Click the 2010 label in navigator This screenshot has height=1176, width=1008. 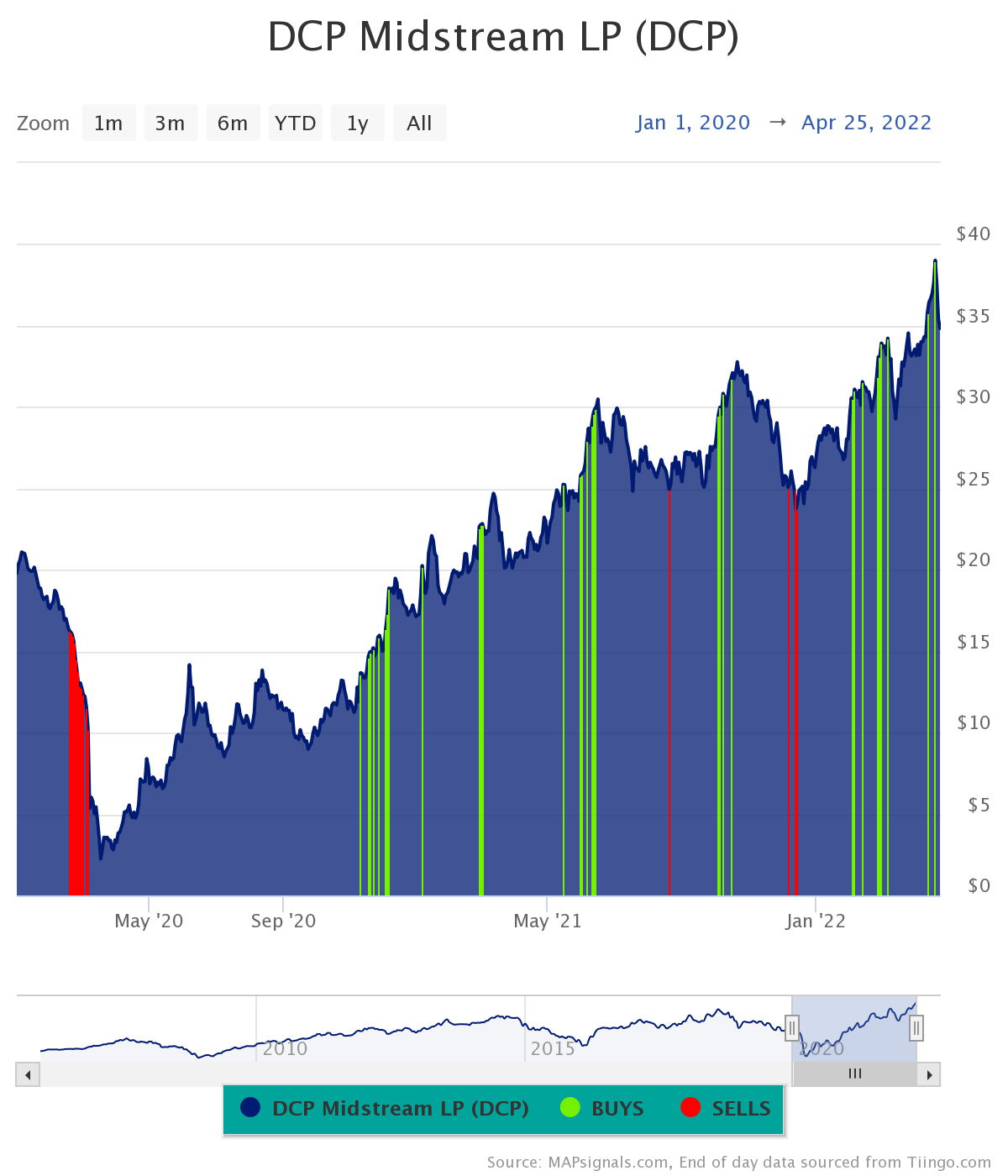285,1048
